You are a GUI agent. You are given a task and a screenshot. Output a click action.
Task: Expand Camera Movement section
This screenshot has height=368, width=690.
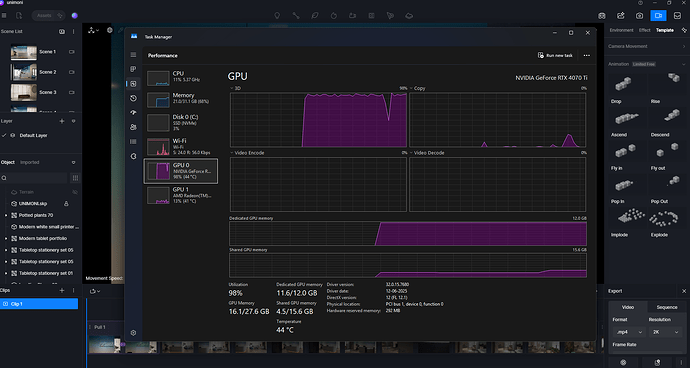tap(684, 46)
